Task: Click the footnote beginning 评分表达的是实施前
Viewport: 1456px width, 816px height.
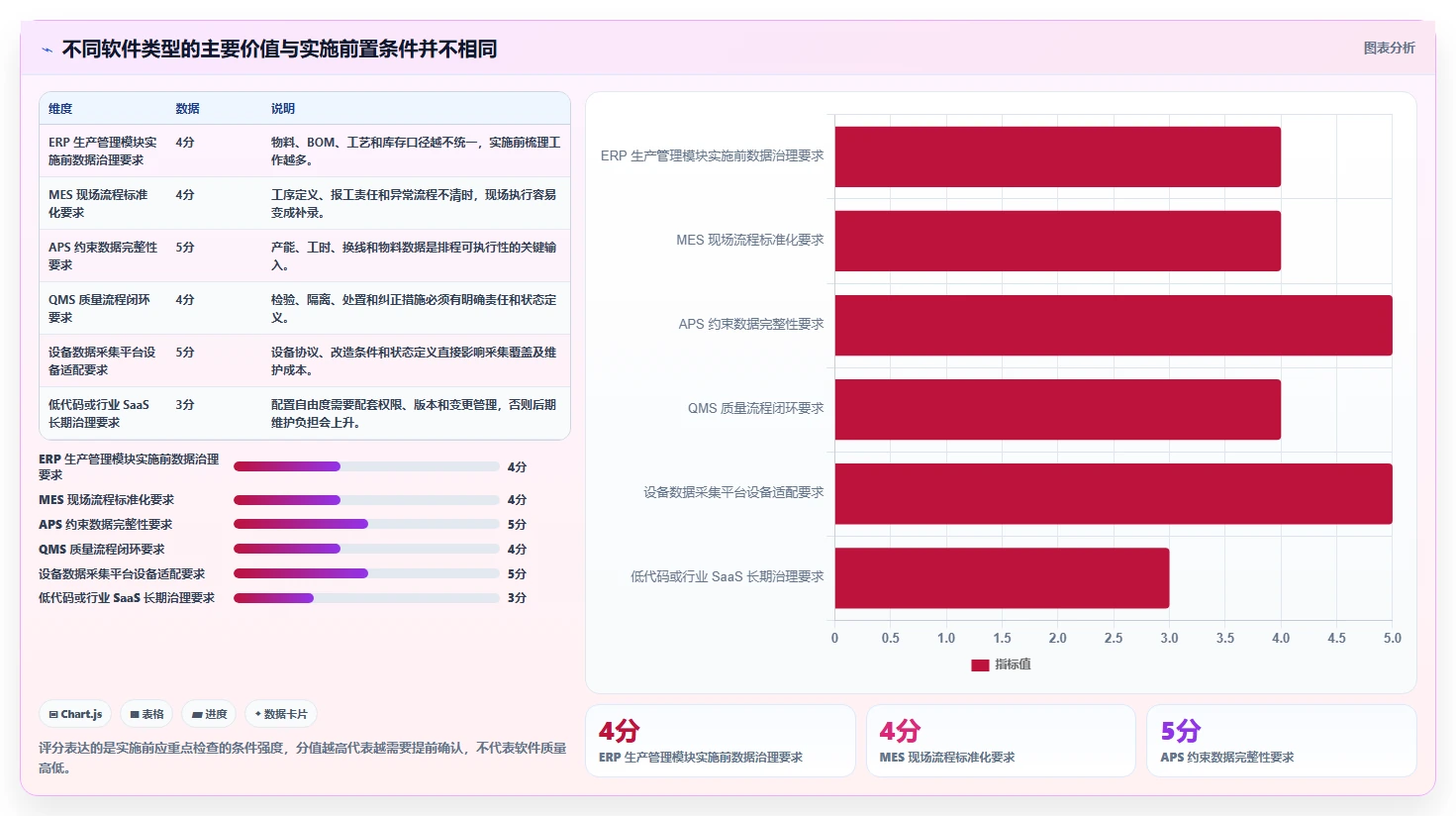Action: click(303, 758)
